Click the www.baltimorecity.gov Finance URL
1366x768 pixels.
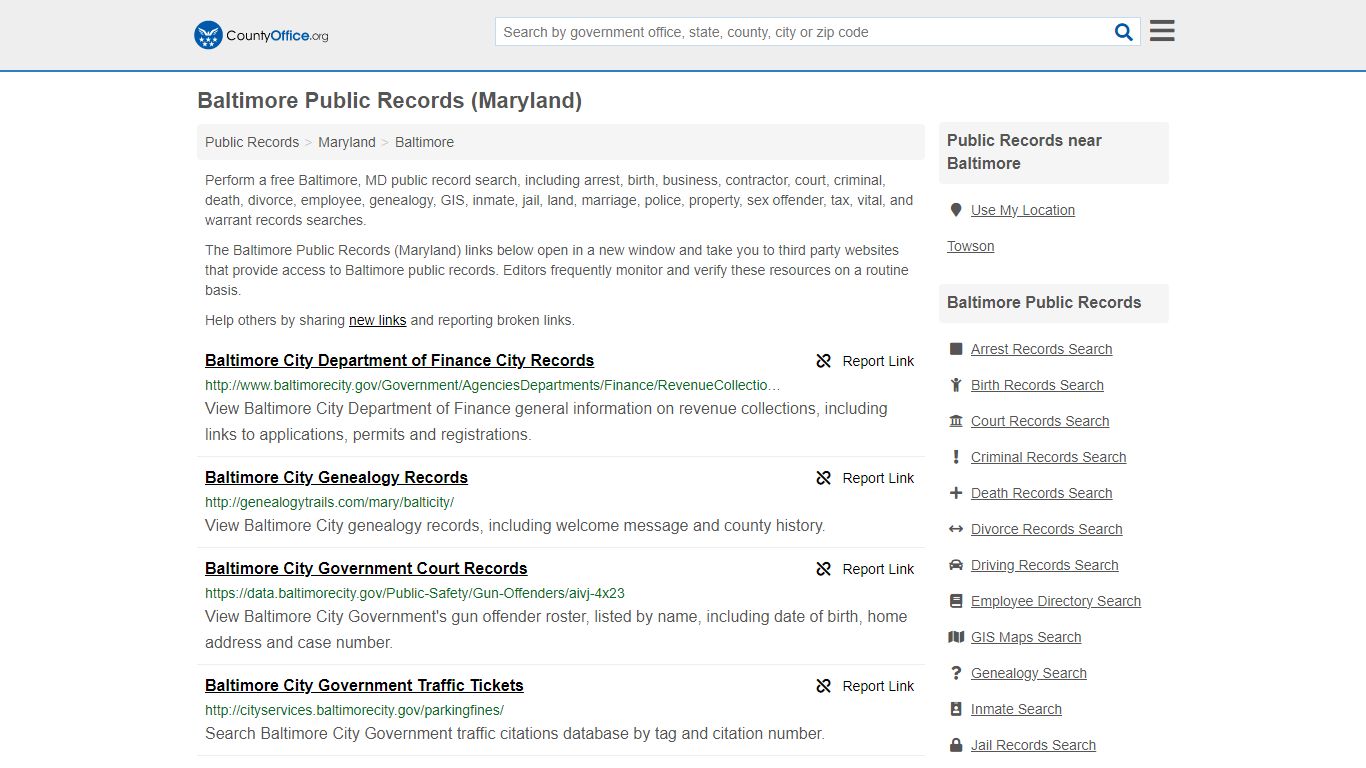[x=493, y=385]
